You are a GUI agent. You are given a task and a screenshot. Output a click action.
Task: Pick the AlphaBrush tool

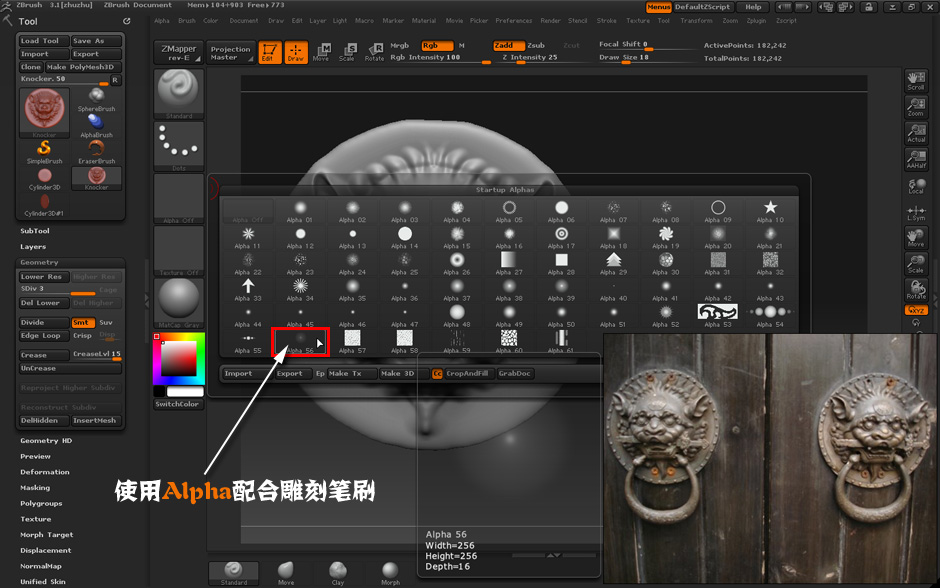click(96, 126)
